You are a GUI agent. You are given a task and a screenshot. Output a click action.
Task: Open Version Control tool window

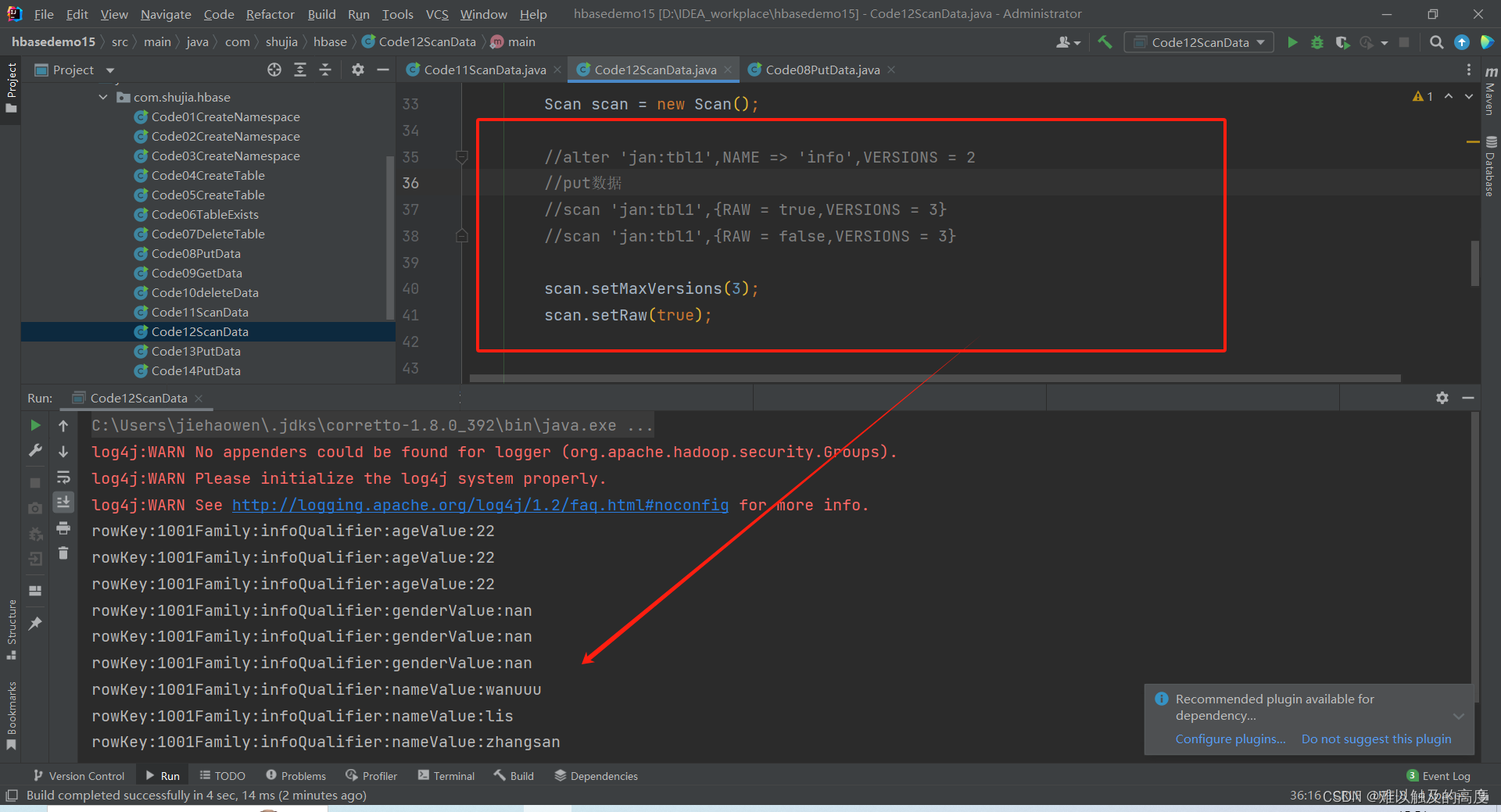(x=79, y=775)
